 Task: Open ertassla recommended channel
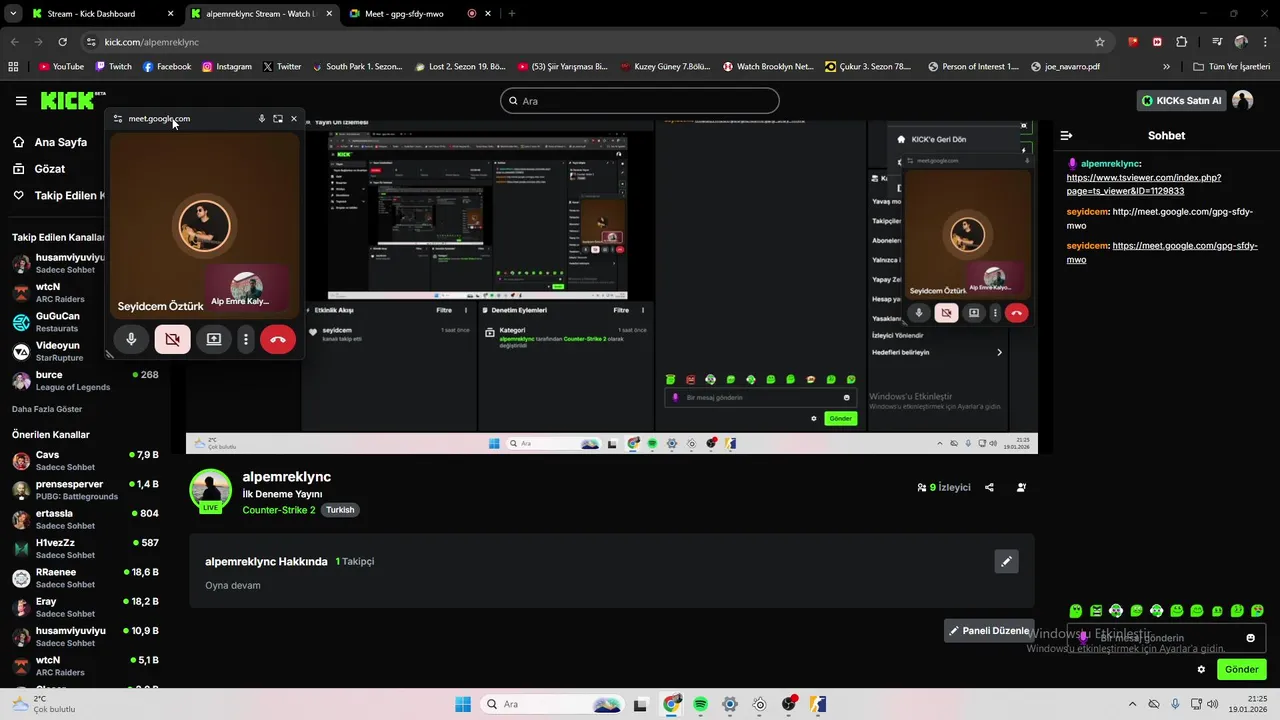pyautogui.click(x=85, y=519)
